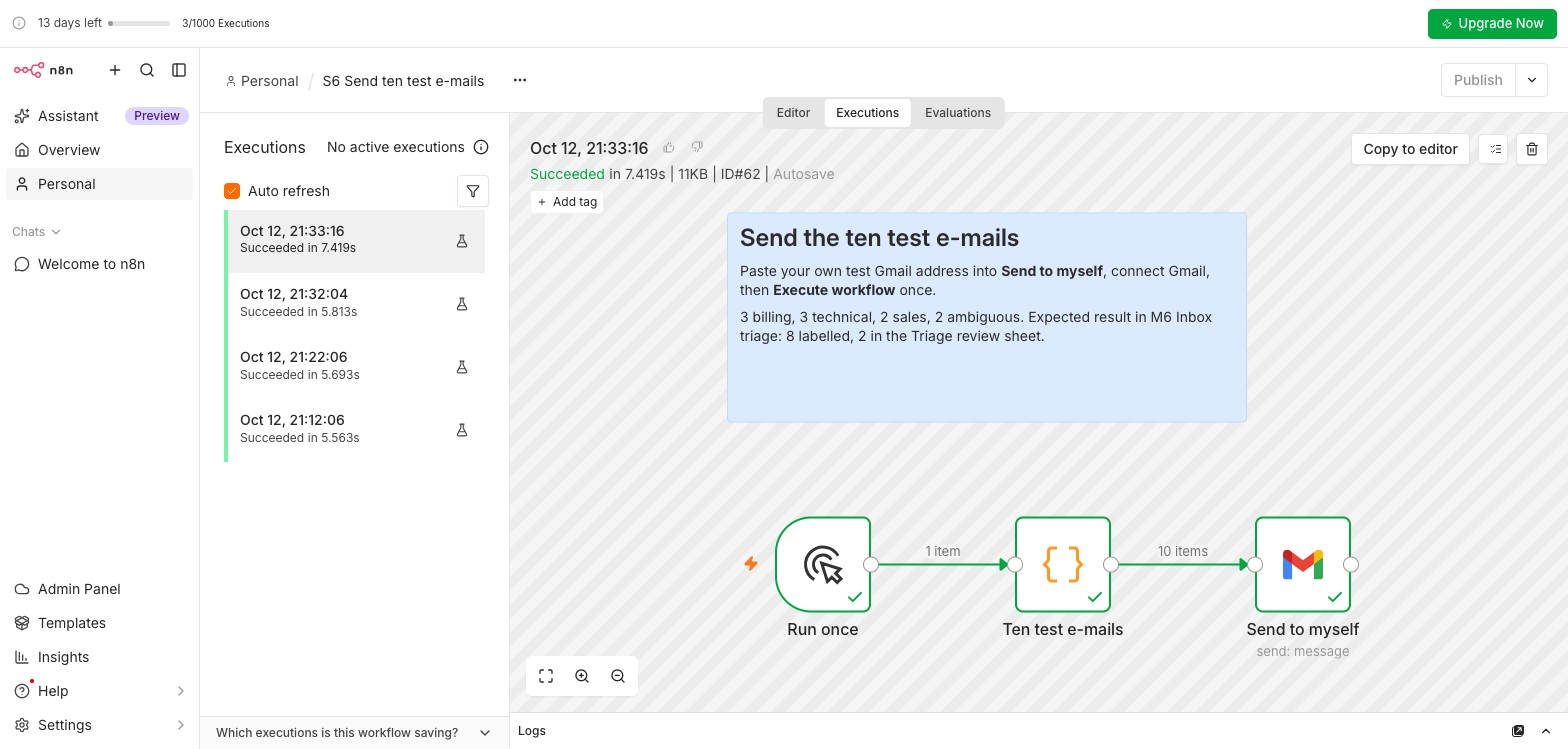Collapse the sidebar with the panel icon
Screen dimensions: 1568x749
179,70
